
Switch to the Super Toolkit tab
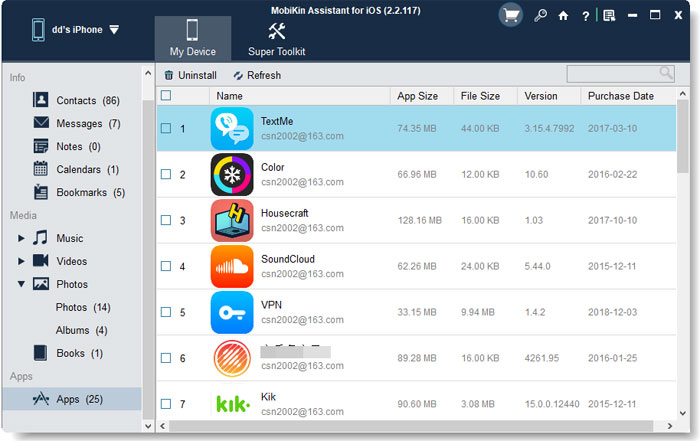click(x=278, y=38)
